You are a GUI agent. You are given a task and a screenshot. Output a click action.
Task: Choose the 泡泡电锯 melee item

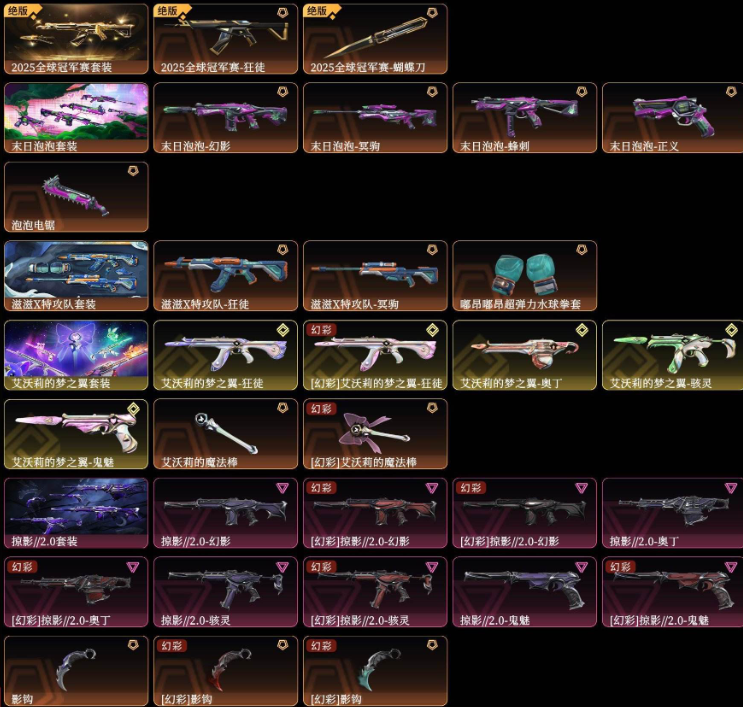[x=76, y=197]
